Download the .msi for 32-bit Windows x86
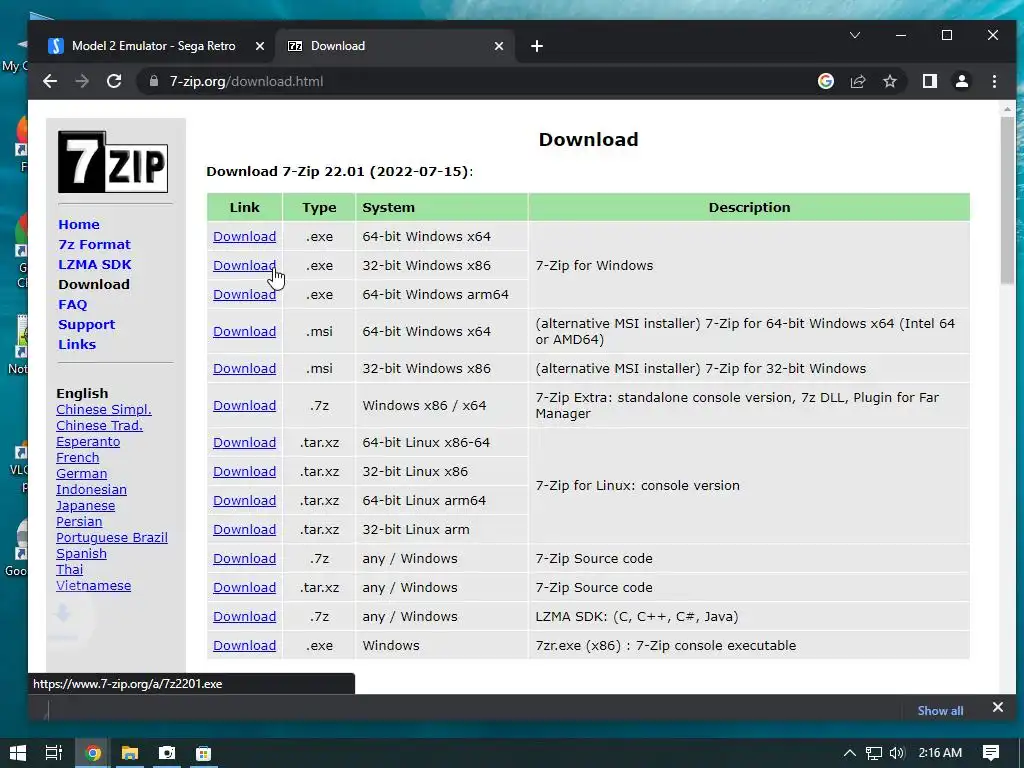The image size is (1024, 768). 244,368
